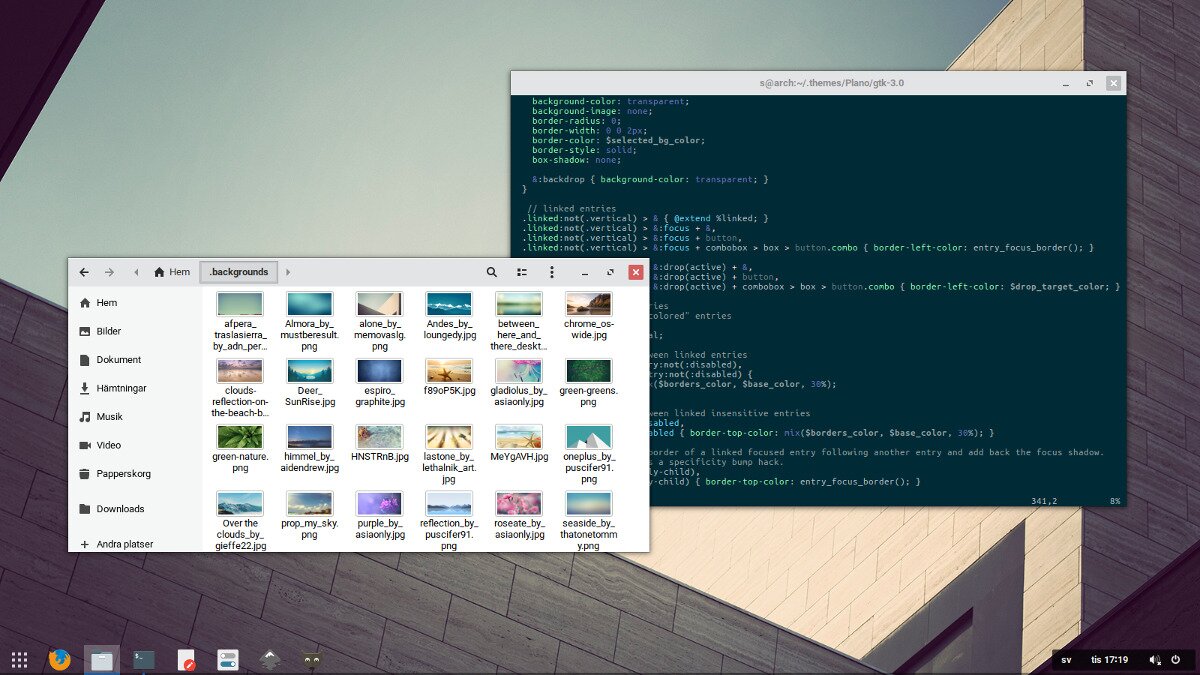The width and height of the screenshot is (1200, 675).
Task: Open the application grid launcher
Action: [x=19, y=659]
